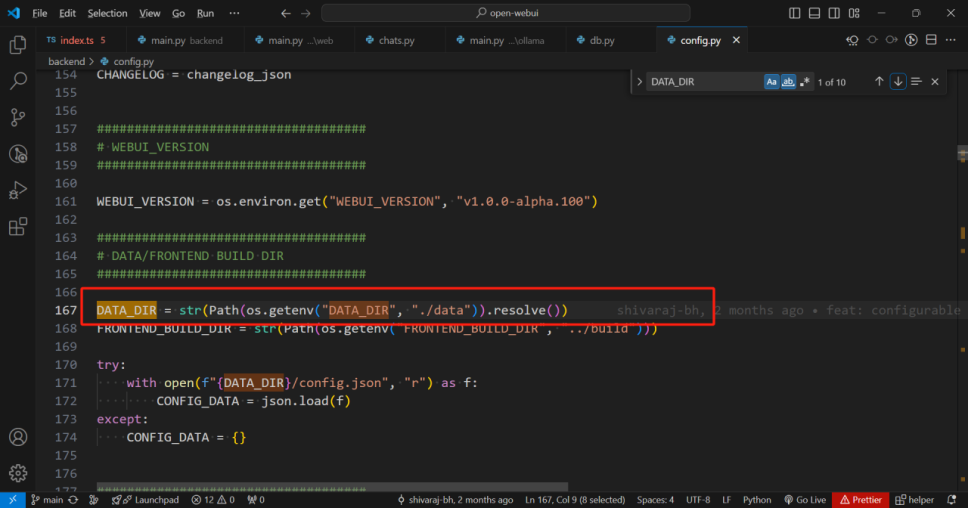Screen dimensions: 968x508
Task: Open the Run menu
Action: 205,13
